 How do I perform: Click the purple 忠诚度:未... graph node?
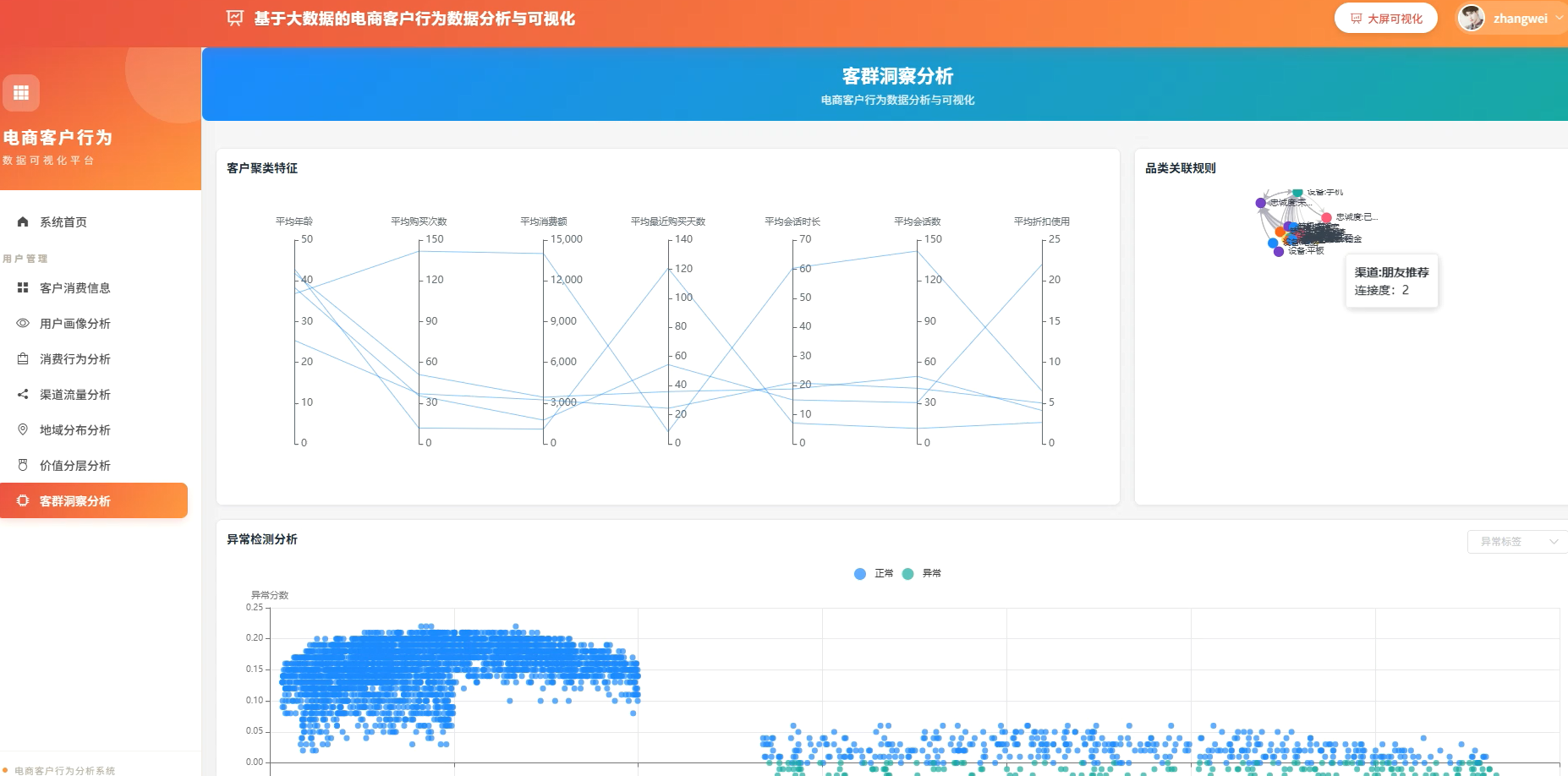(1260, 203)
